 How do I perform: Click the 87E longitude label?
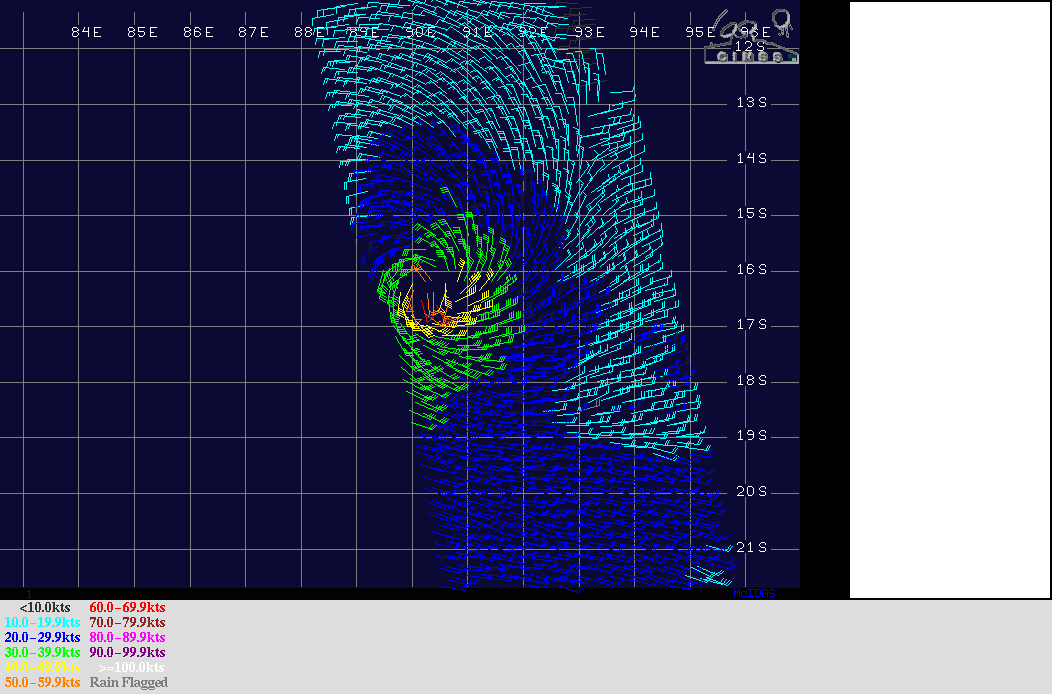(x=254, y=32)
